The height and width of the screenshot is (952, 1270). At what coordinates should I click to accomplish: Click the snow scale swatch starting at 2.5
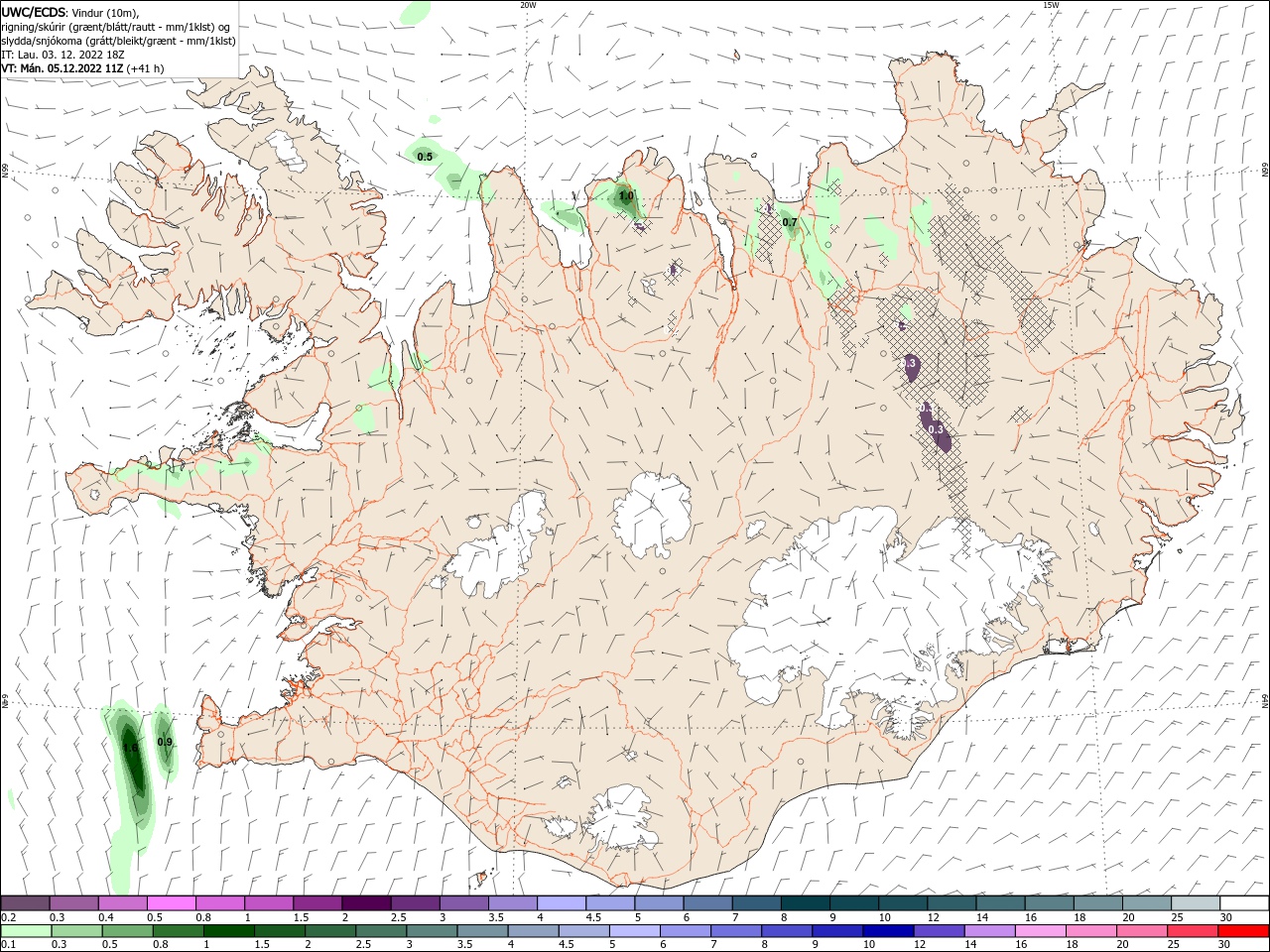415,902
